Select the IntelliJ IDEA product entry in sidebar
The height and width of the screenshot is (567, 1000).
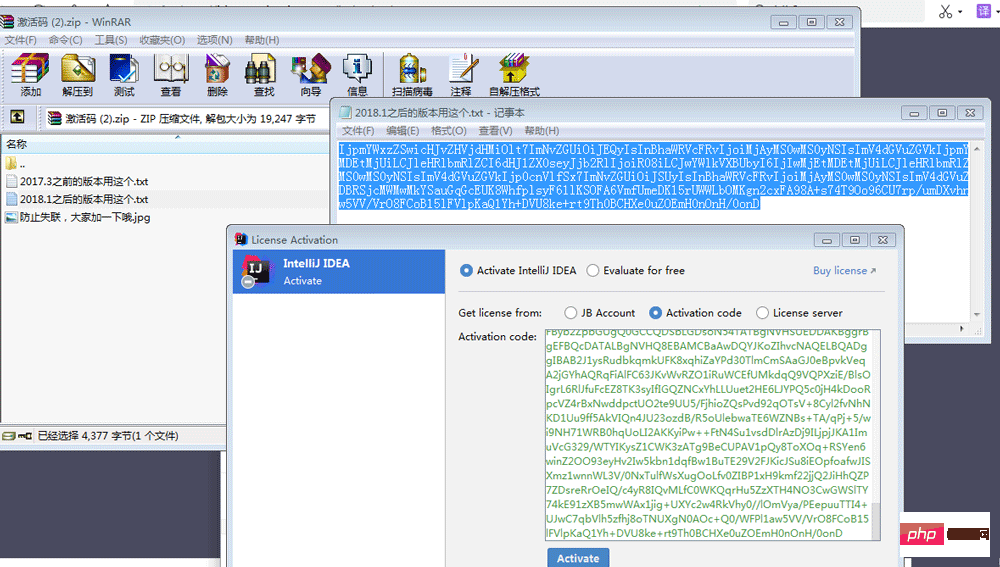click(339, 272)
